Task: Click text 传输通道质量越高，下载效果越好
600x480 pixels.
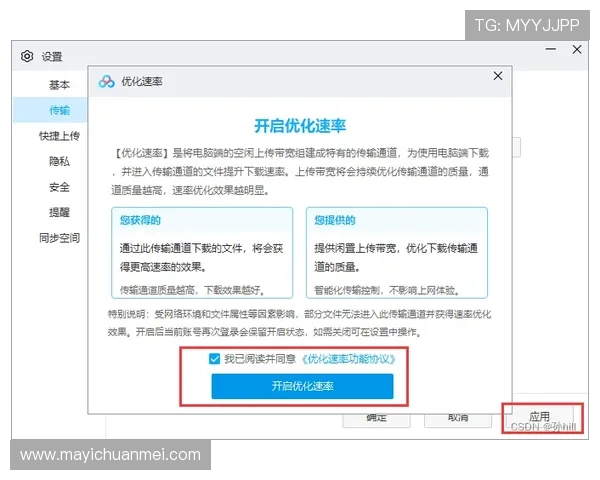Action: [x=192, y=290]
